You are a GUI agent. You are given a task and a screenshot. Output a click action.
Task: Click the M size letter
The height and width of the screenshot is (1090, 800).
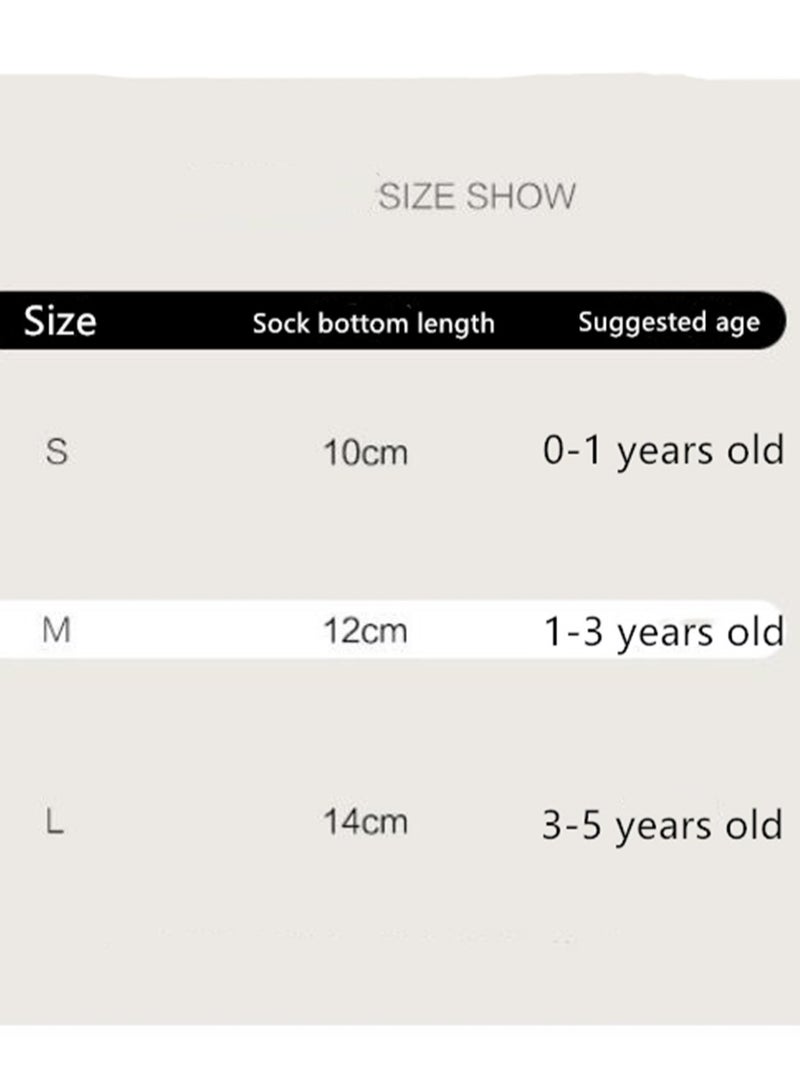click(56, 631)
